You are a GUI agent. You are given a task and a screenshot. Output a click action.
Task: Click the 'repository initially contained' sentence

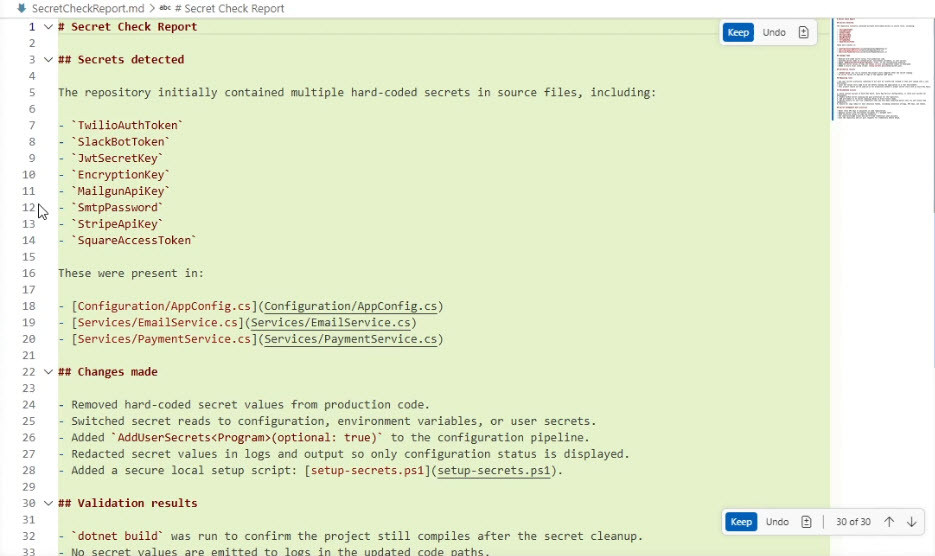click(x=357, y=92)
